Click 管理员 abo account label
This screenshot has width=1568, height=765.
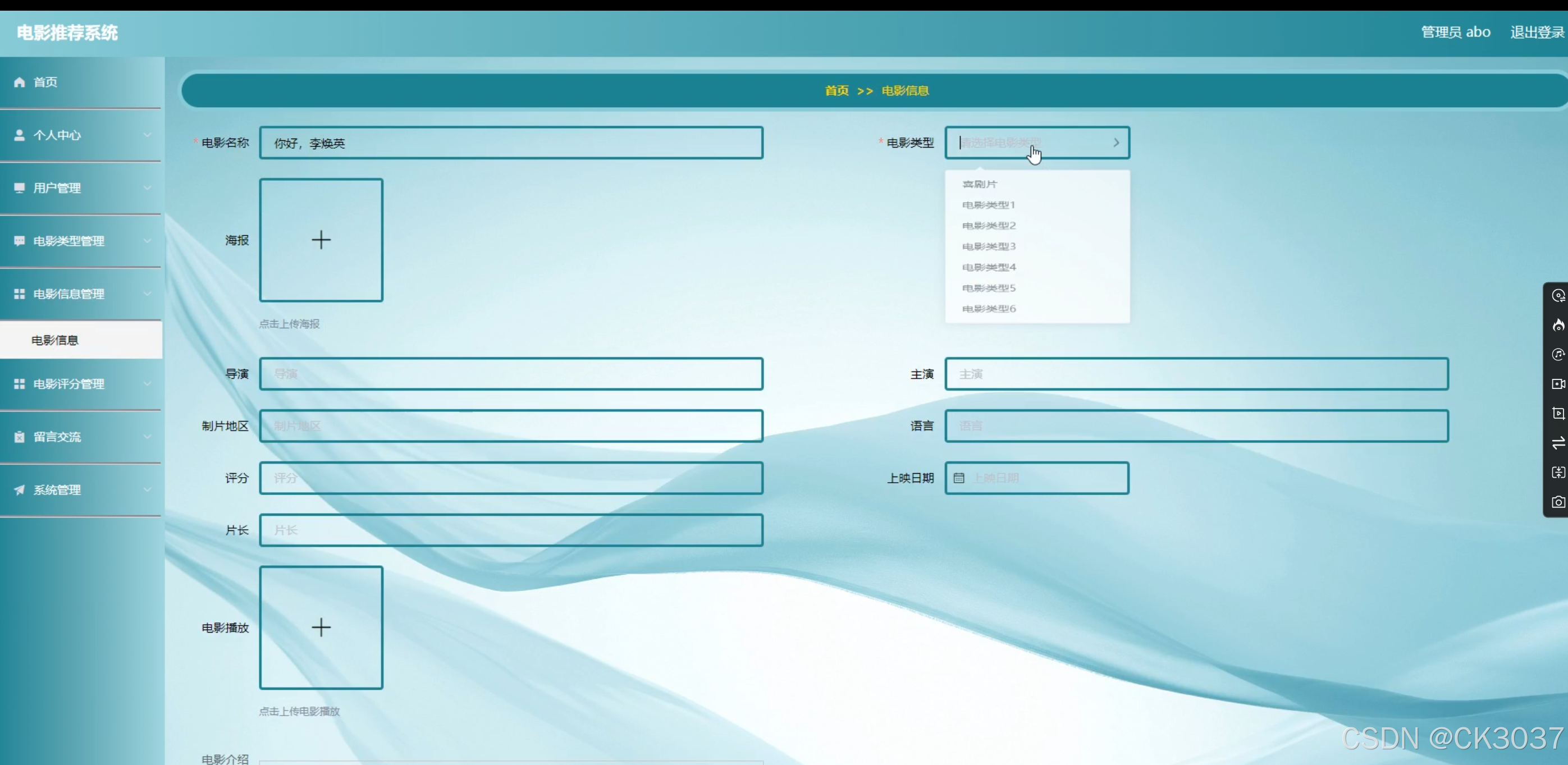pyautogui.click(x=1455, y=32)
